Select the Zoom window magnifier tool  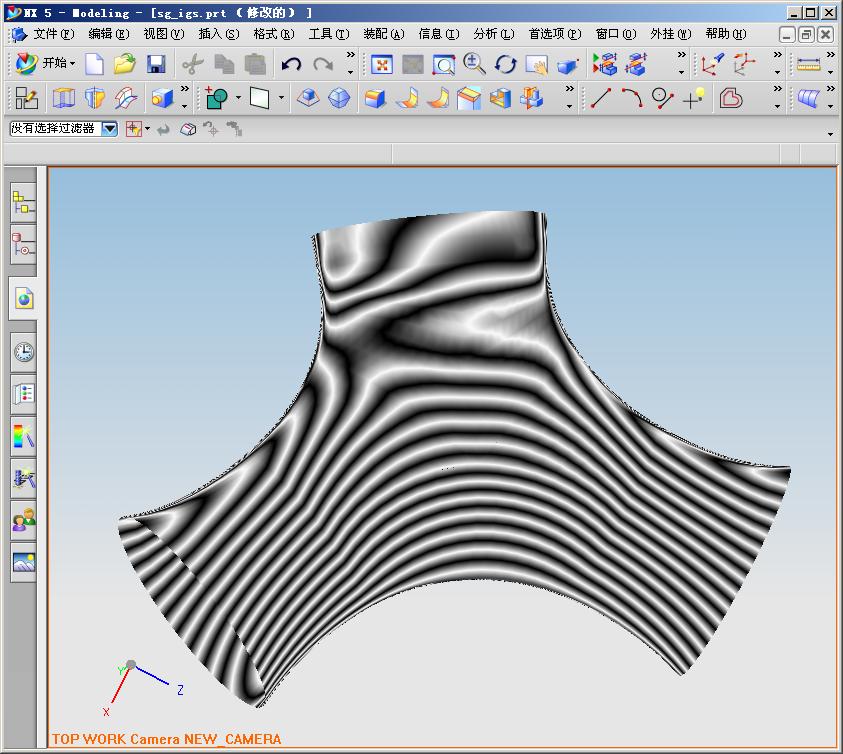[x=444, y=65]
